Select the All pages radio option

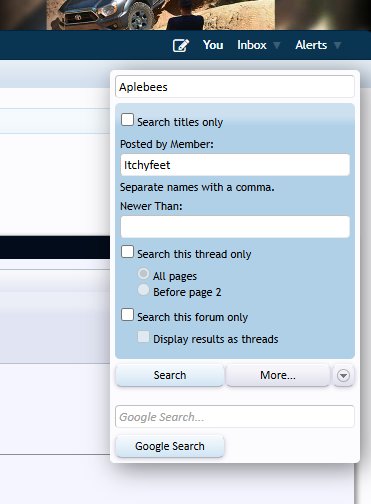coord(143,274)
